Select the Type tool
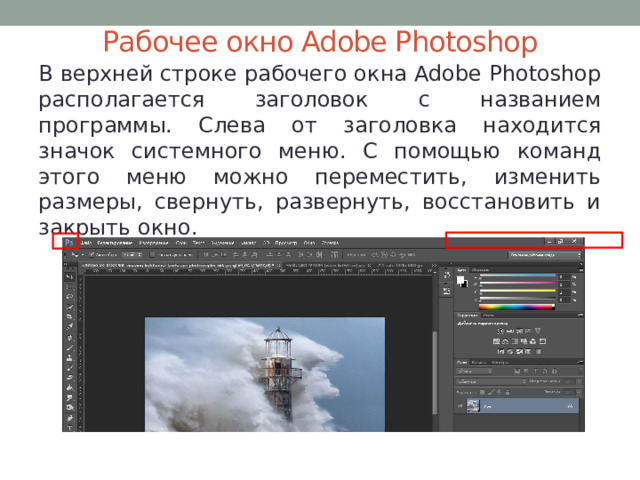Image resolution: width=640 pixels, height=480 pixels. 70,428
